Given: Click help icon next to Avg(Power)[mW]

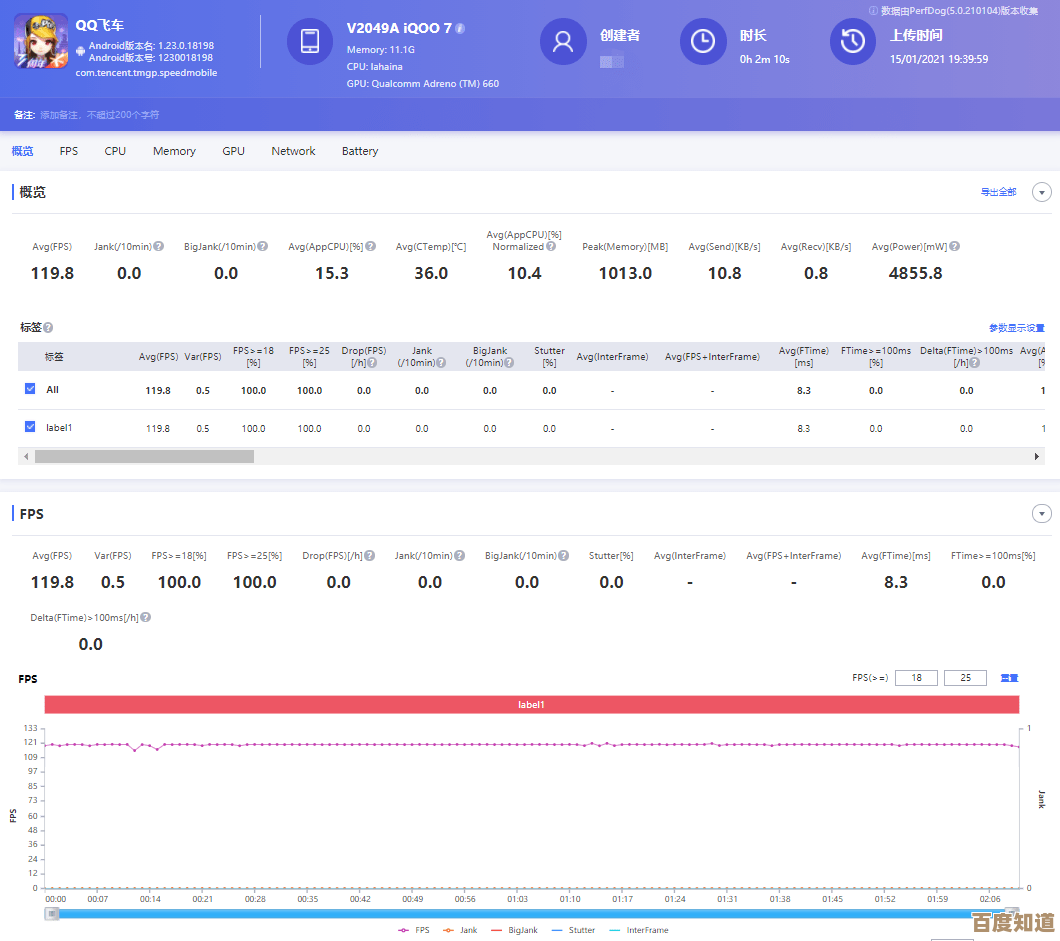Looking at the screenshot, I should pyautogui.click(x=954, y=247).
